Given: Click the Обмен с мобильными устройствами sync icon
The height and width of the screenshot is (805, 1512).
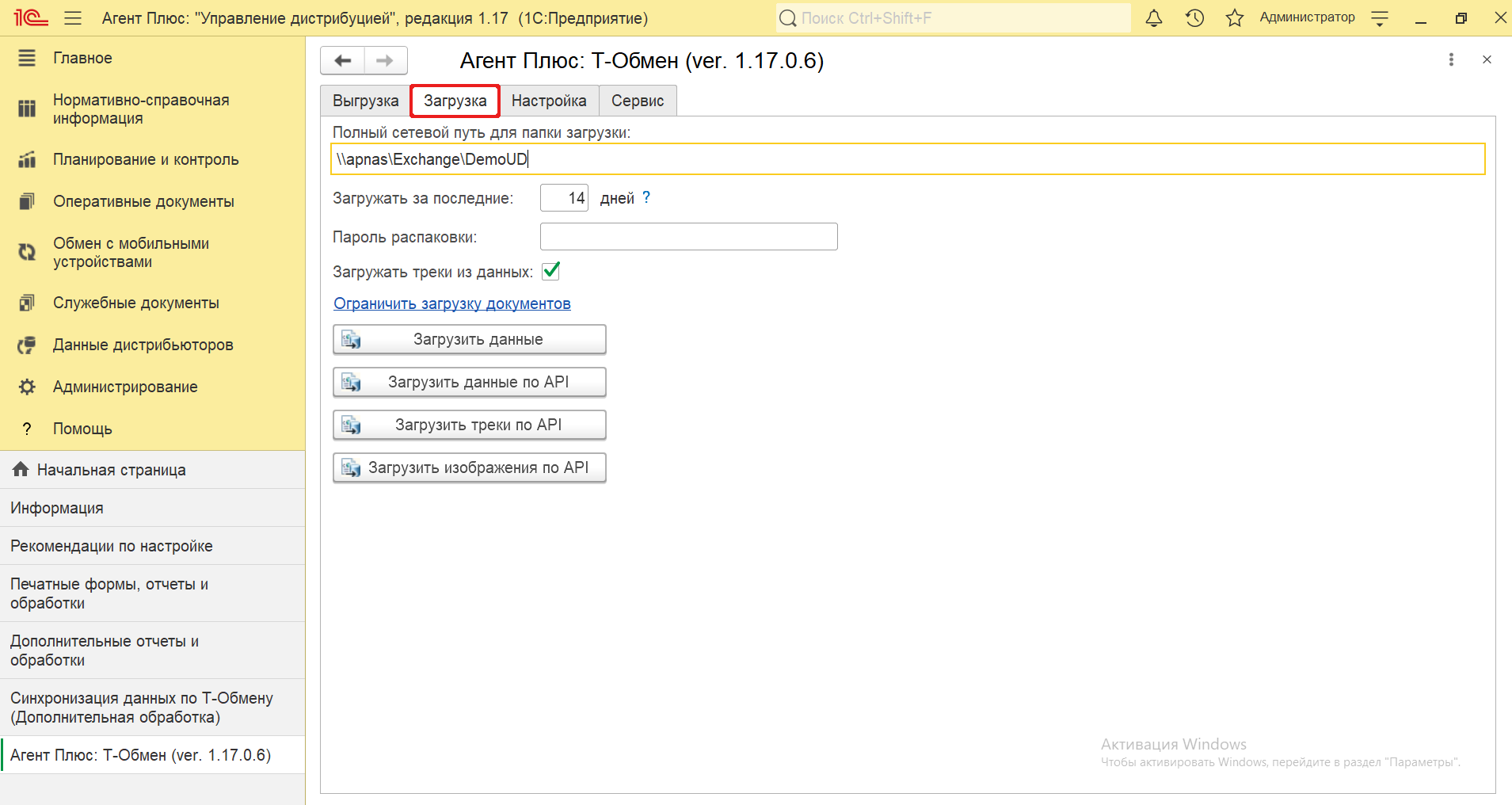Looking at the screenshot, I should [27, 252].
